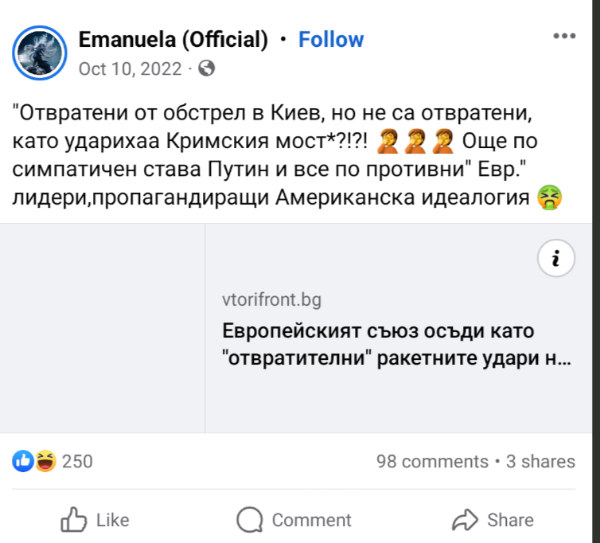Share the post using the Share arrow
This screenshot has height=543, width=600.
click(493, 519)
